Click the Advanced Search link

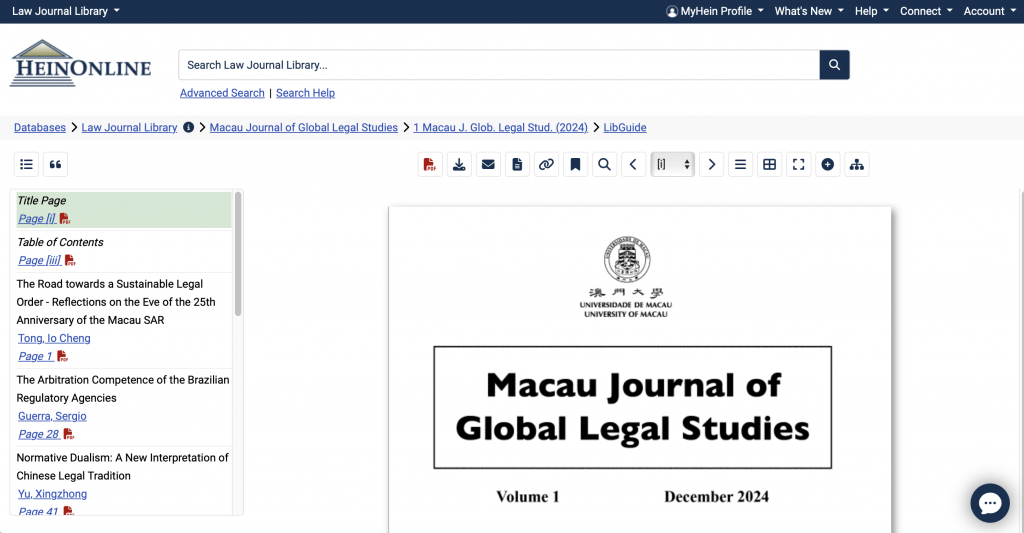[x=222, y=93]
